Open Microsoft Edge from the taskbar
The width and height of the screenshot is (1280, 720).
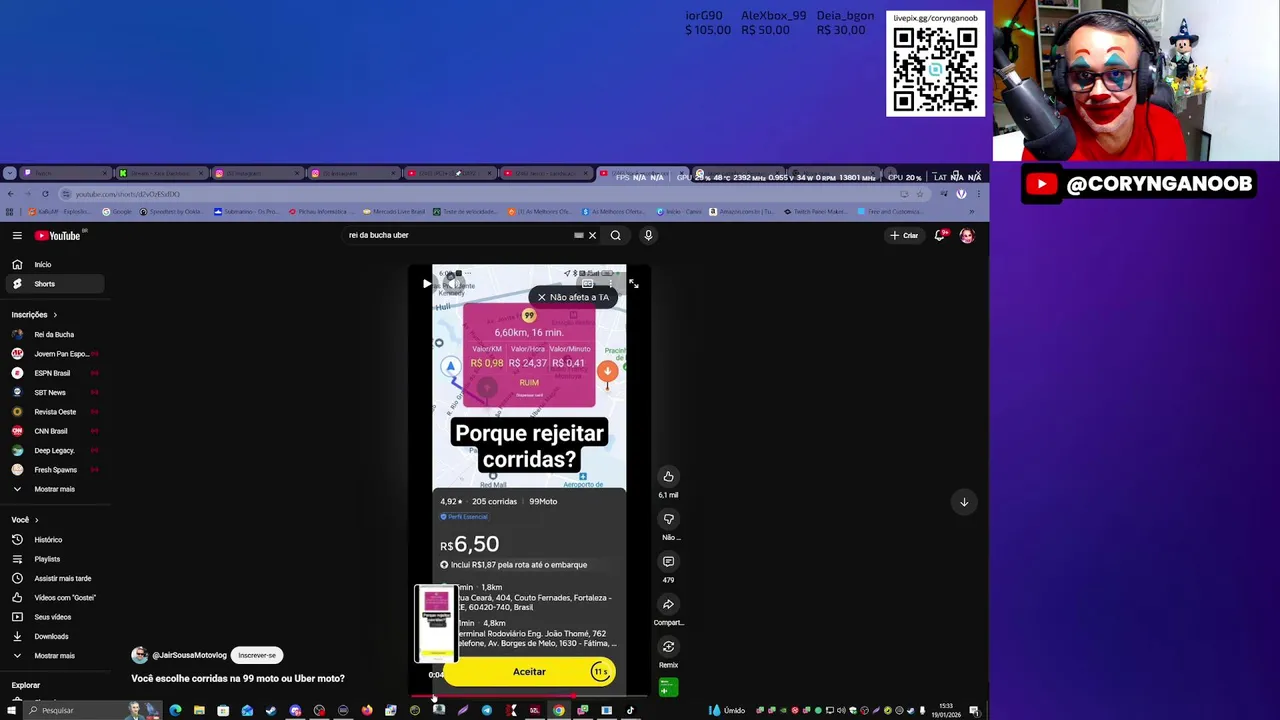click(x=175, y=711)
